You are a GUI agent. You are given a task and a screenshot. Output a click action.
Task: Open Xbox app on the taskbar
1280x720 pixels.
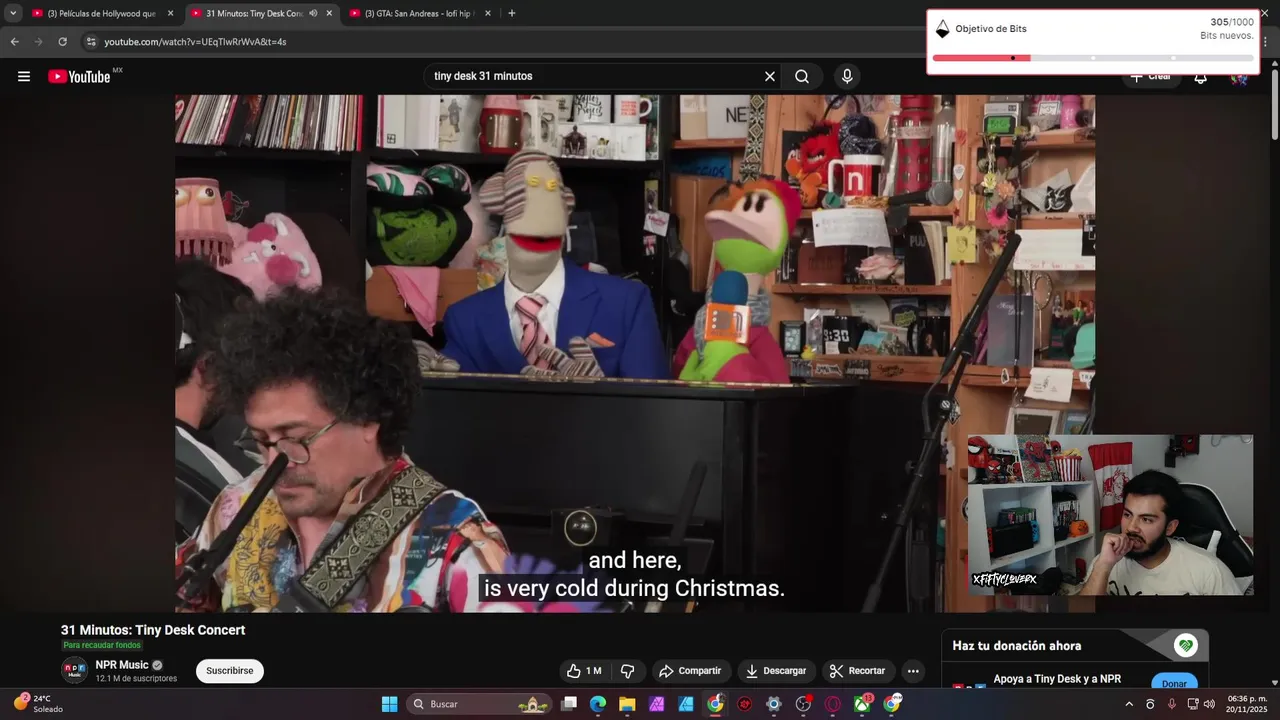pos(862,704)
